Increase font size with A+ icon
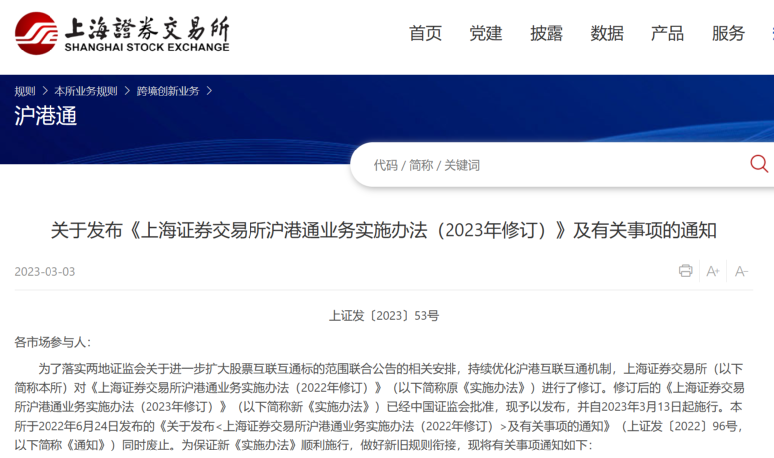Image resolution: width=774 pixels, height=458 pixels. [713, 271]
